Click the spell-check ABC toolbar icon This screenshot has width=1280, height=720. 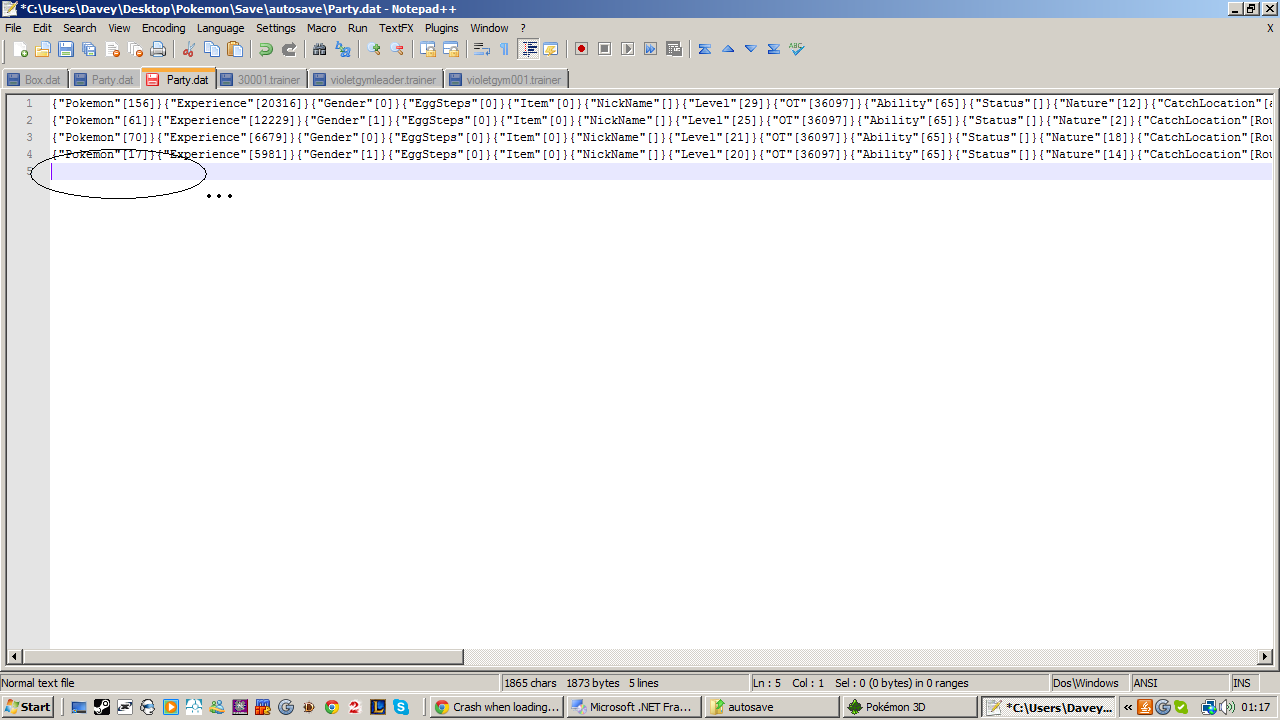pyautogui.click(x=796, y=49)
